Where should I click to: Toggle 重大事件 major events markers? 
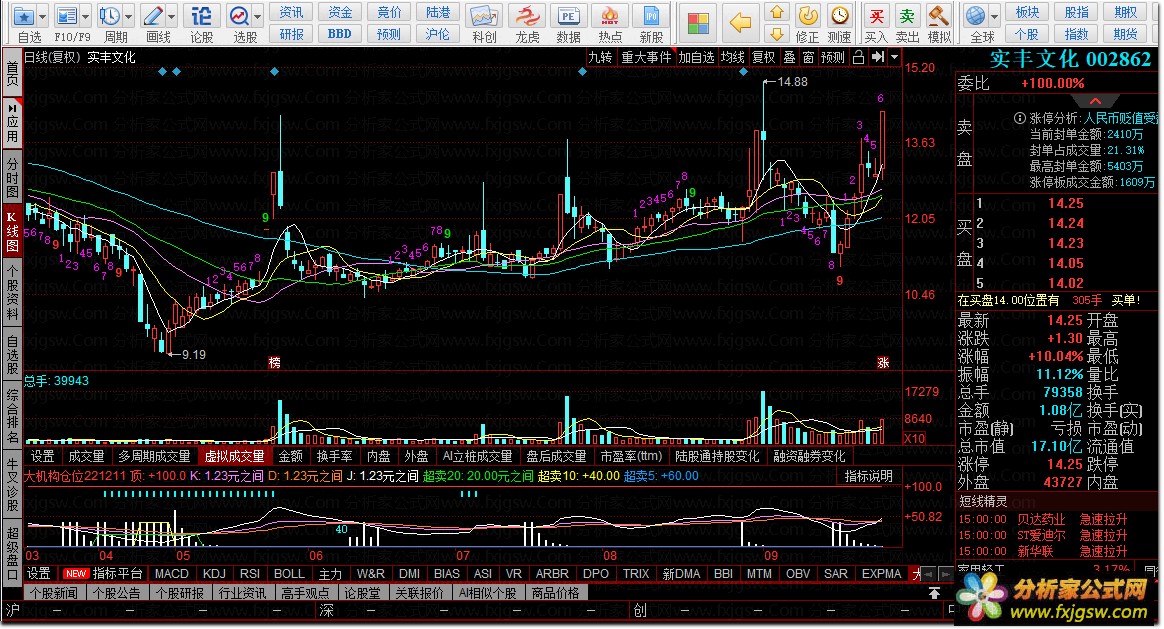point(646,57)
